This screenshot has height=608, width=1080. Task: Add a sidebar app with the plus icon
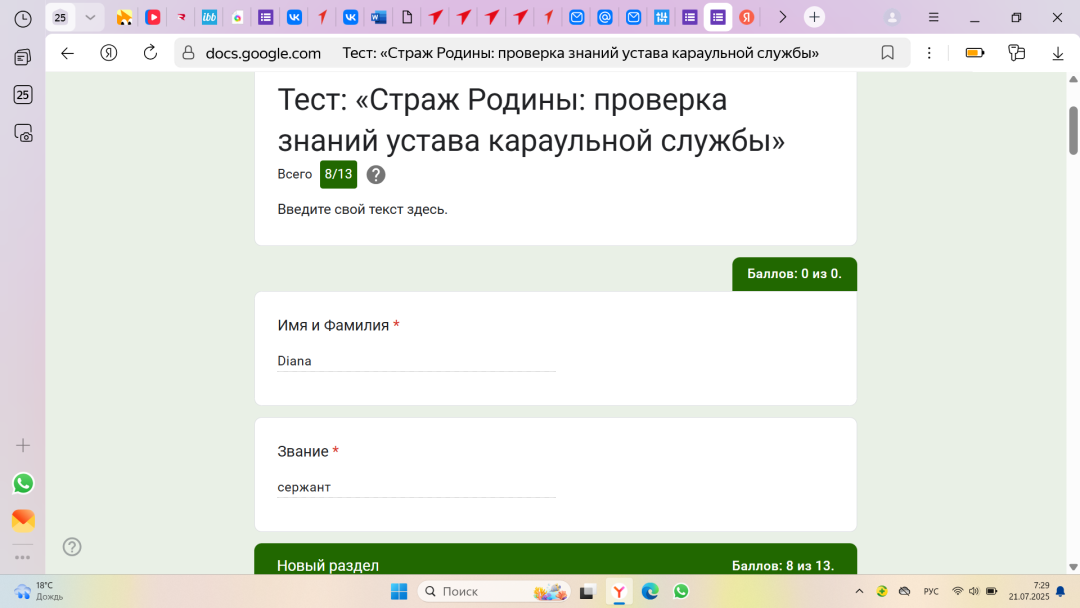(x=23, y=445)
